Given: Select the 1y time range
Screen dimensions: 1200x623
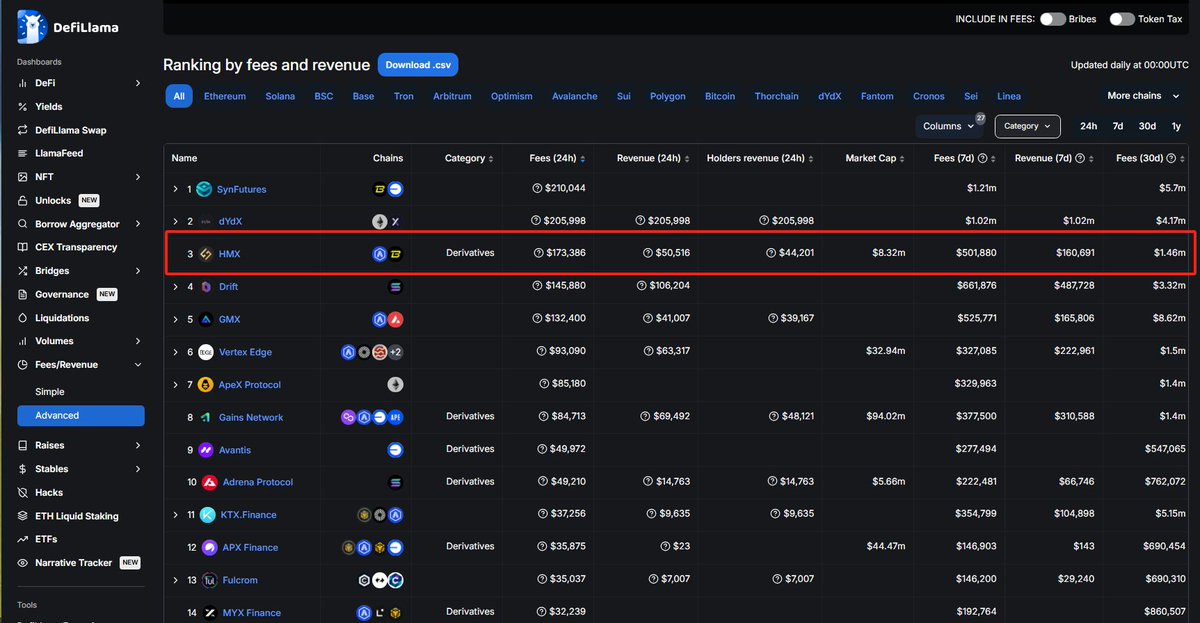Looking at the screenshot, I should coord(1176,126).
